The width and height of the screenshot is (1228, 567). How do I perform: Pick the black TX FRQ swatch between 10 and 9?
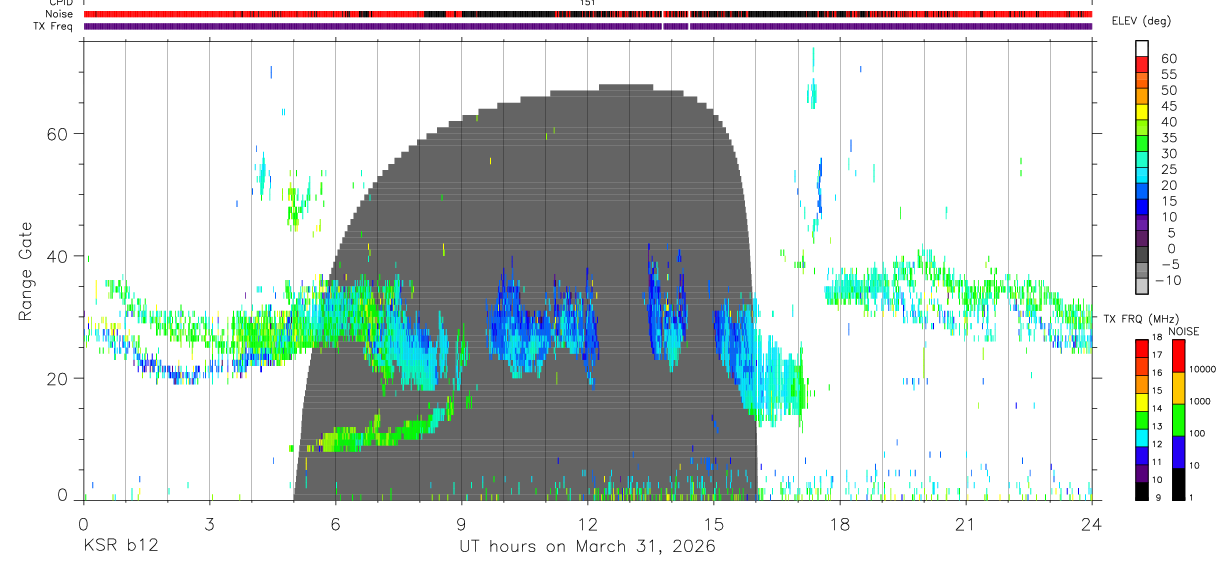1142,489
